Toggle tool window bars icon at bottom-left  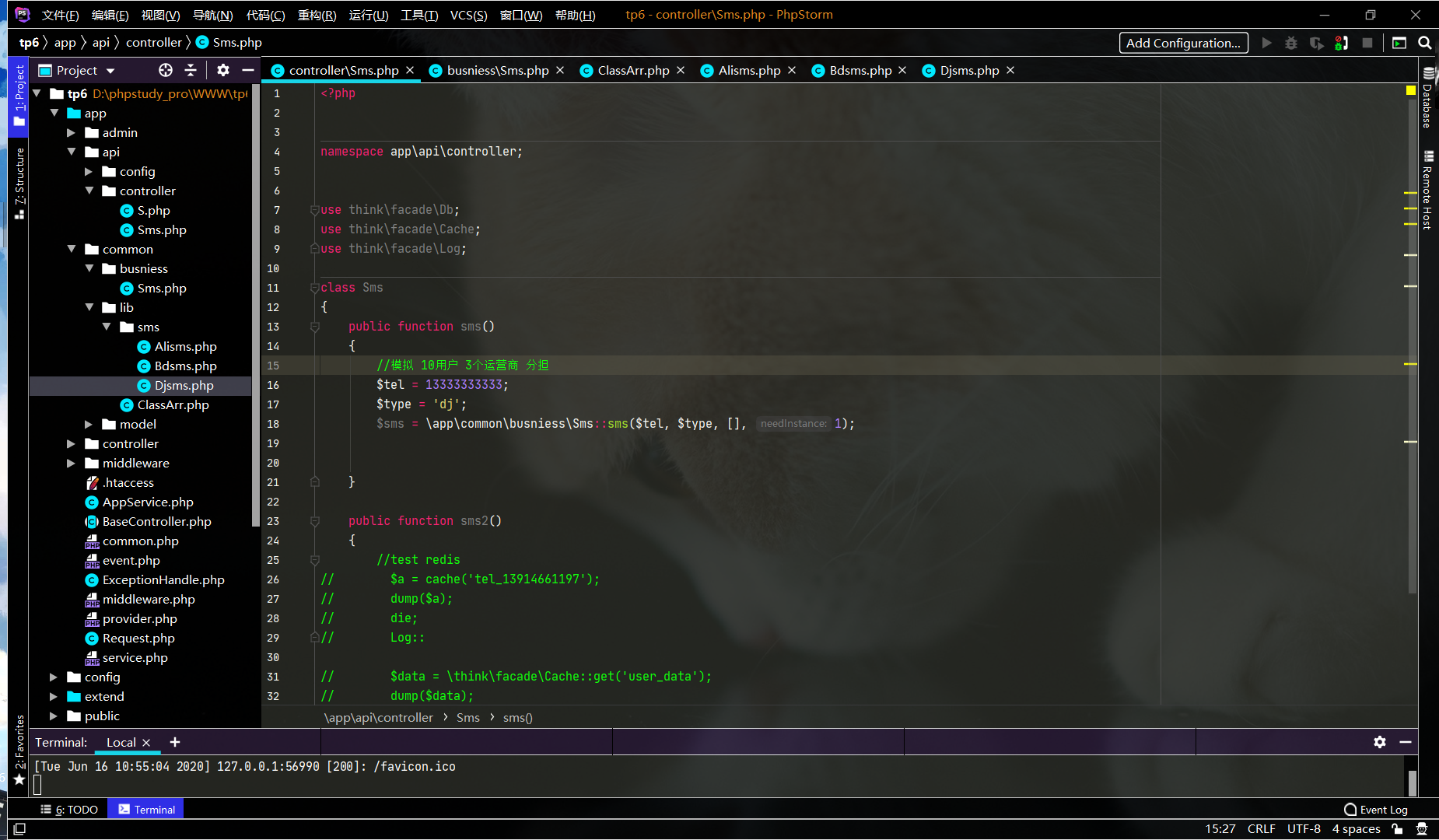(19, 829)
